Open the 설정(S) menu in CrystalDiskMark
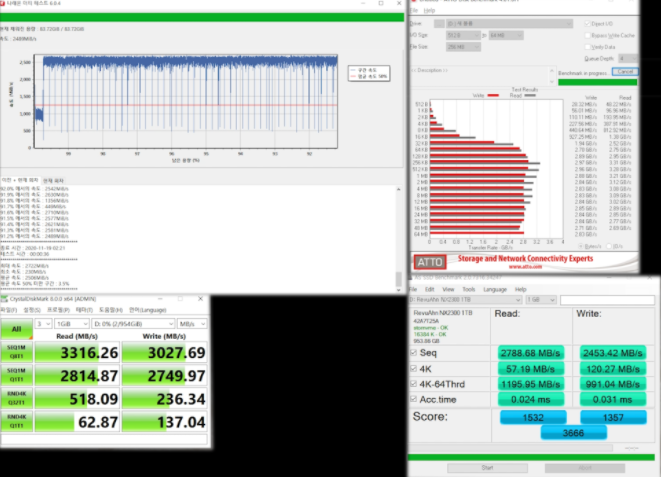 [x=32, y=310]
